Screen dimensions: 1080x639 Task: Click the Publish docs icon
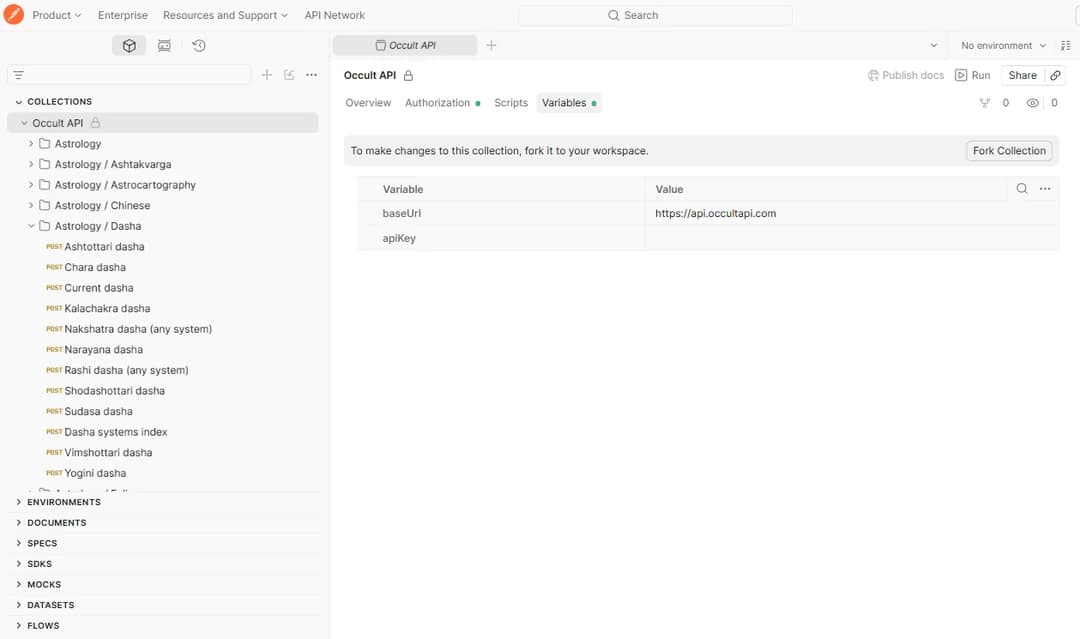click(873, 75)
